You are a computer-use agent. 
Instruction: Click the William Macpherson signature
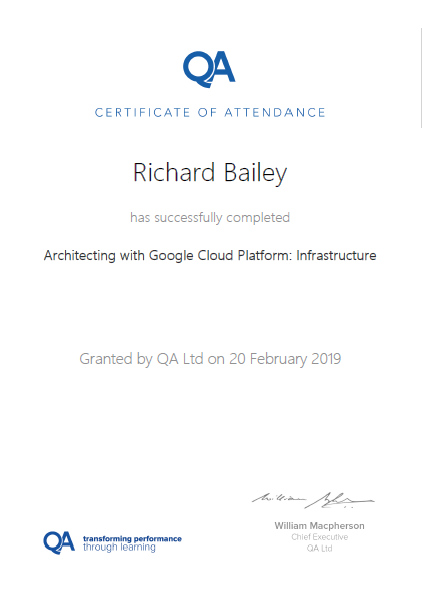313,500
